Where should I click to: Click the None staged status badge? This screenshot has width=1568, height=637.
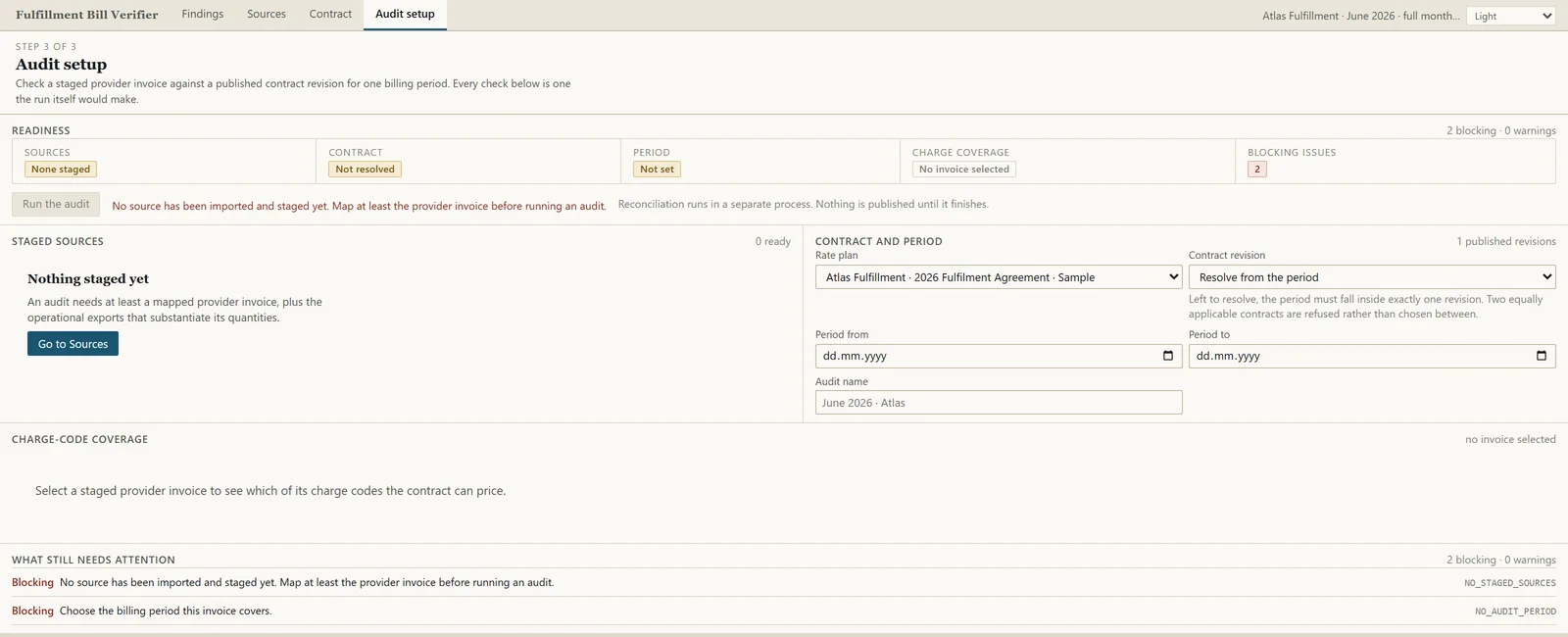(61, 170)
